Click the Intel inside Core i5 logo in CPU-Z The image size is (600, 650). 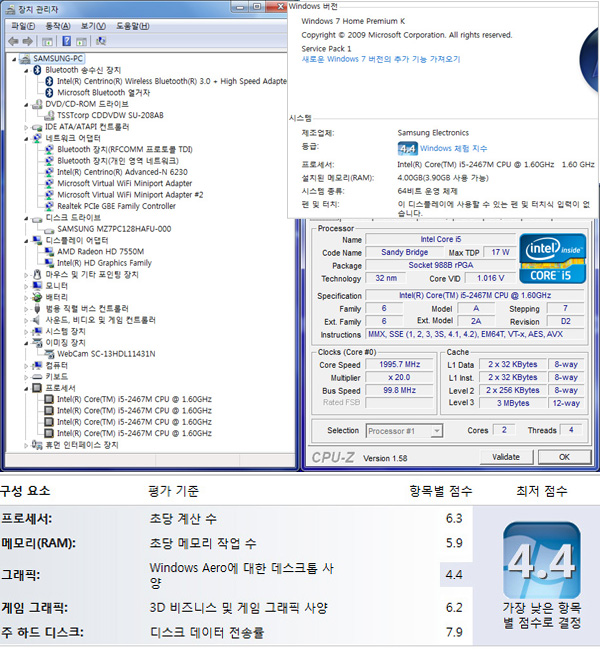552,258
